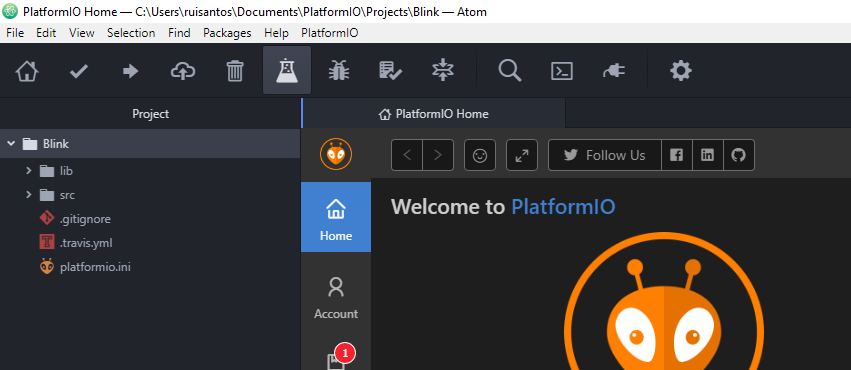The width and height of the screenshot is (851, 370).
Task: Open the Find menu
Action: tap(179, 33)
